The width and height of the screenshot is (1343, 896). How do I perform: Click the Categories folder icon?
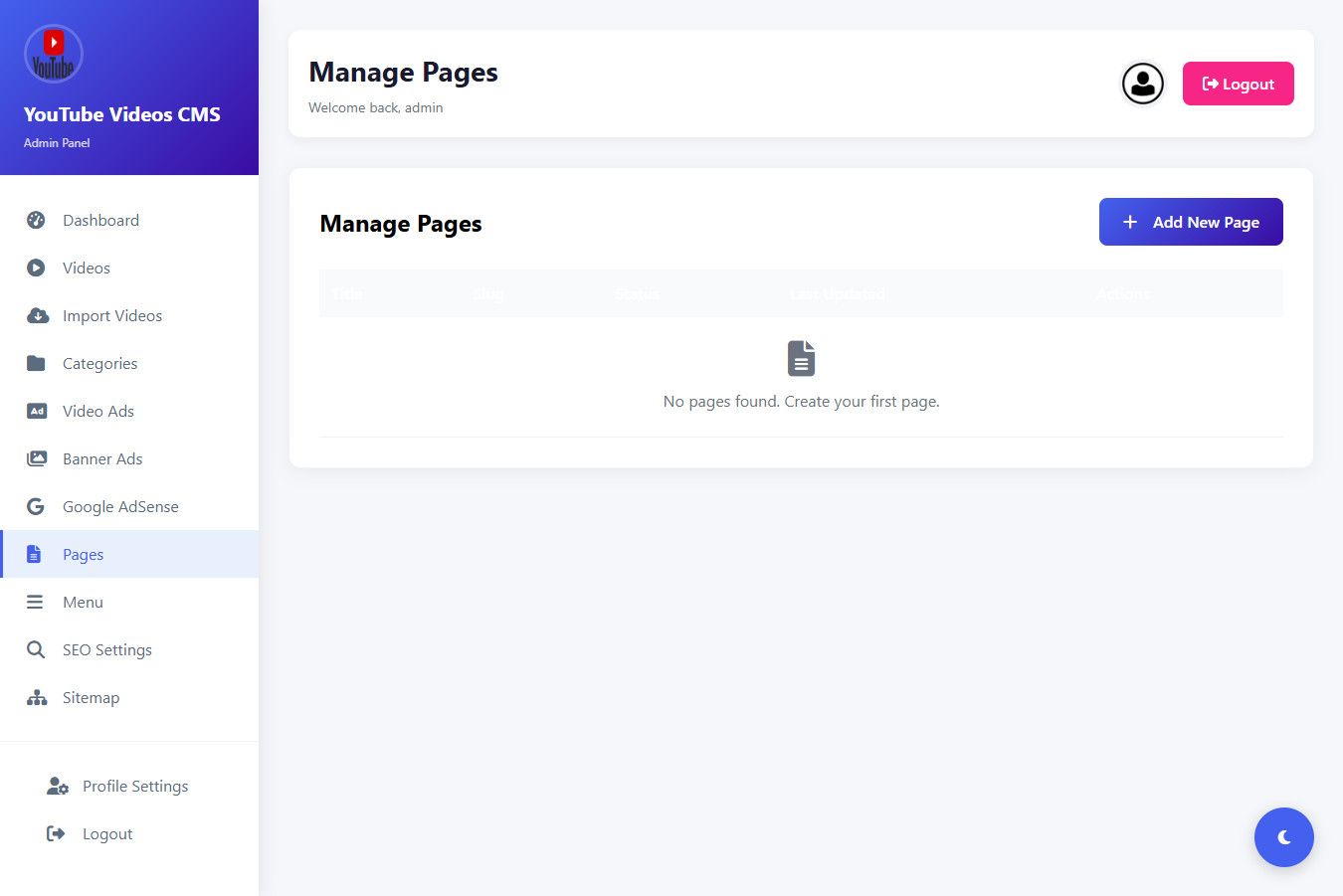[36, 363]
